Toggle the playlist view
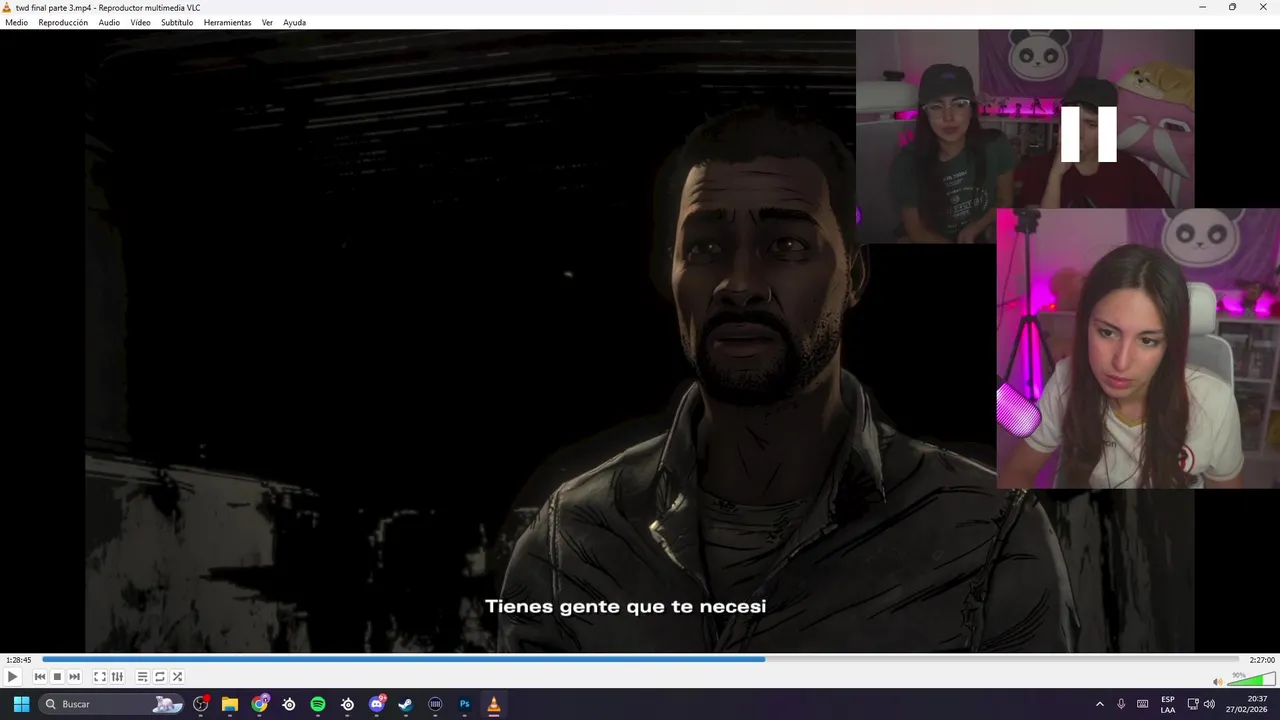Screen dimensions: 1280x720 coord(142,677)
